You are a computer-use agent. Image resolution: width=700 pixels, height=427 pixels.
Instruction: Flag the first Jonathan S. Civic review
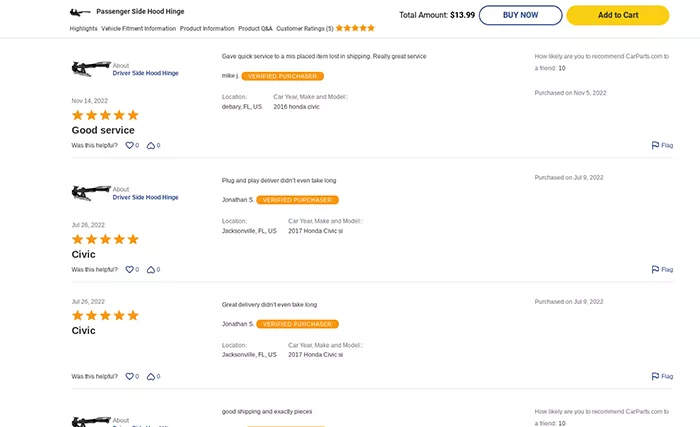pyautogui.click(x=662, y=269)
